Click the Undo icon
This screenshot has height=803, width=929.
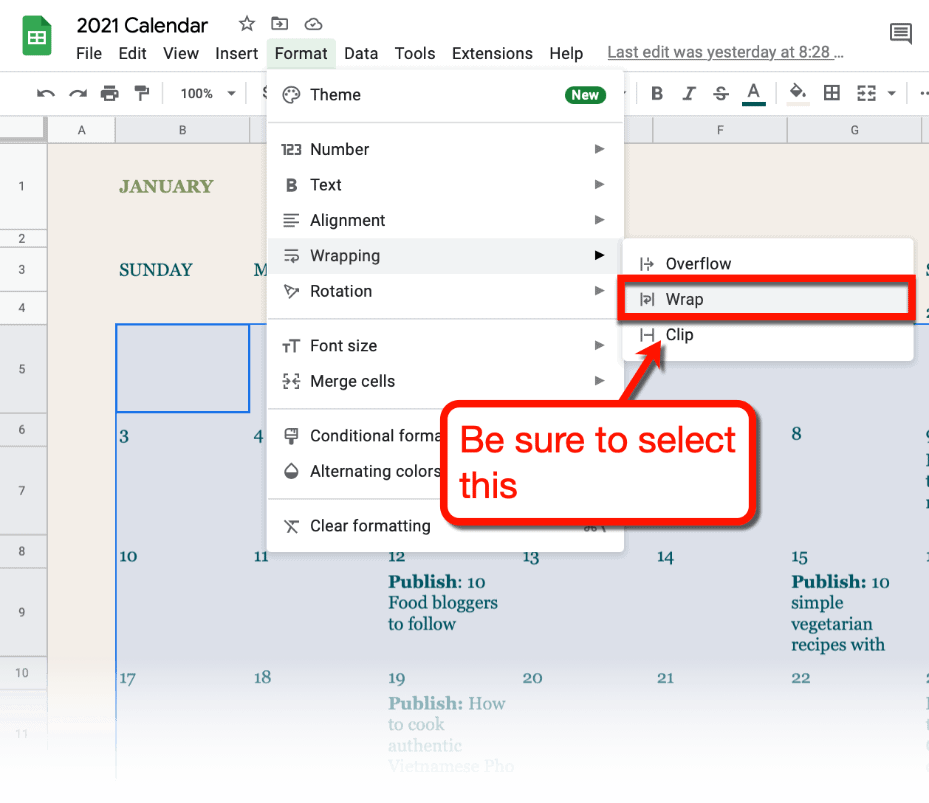pos(45,93)
